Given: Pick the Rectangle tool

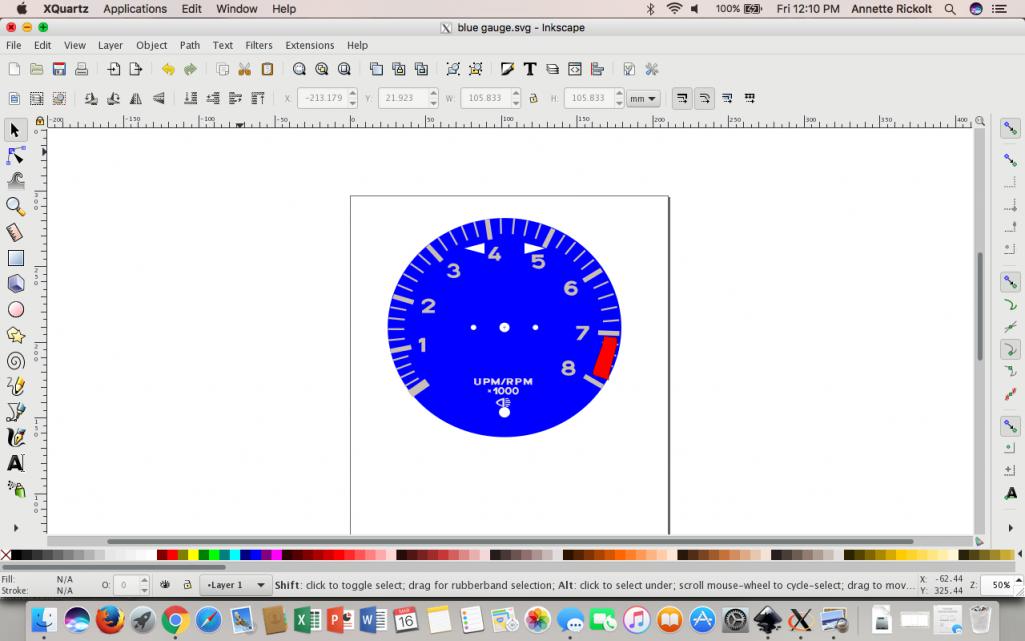Looking at the screenshot, I should click(16, 258).
